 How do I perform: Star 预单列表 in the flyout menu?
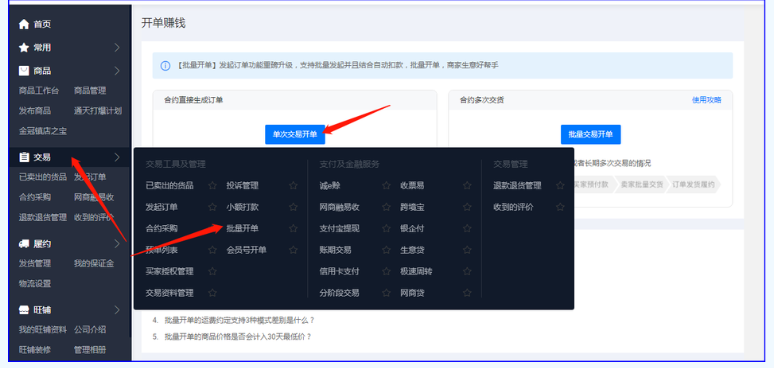[x=212, y=250]
